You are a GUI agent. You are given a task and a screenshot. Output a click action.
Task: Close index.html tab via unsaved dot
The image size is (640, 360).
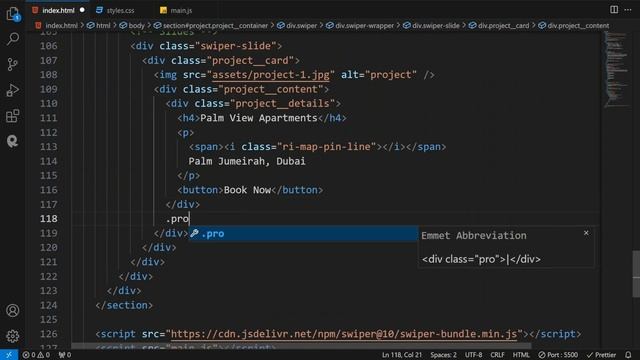click(82, 10)
